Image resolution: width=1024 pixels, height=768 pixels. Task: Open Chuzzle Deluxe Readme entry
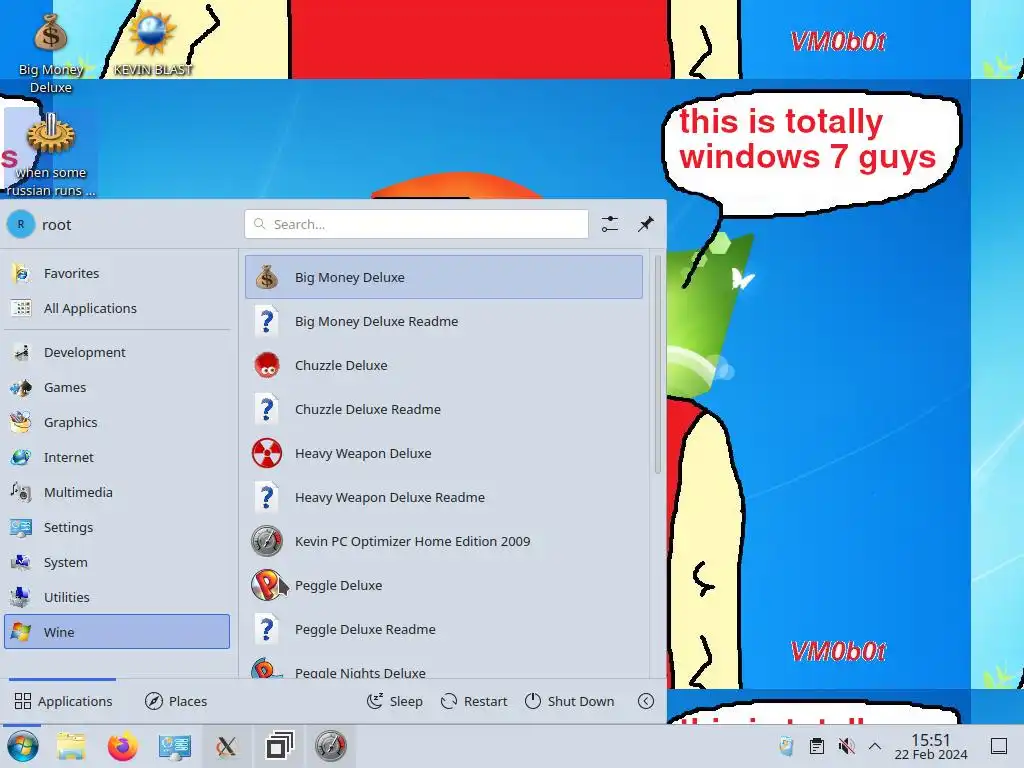coord(443,409)
